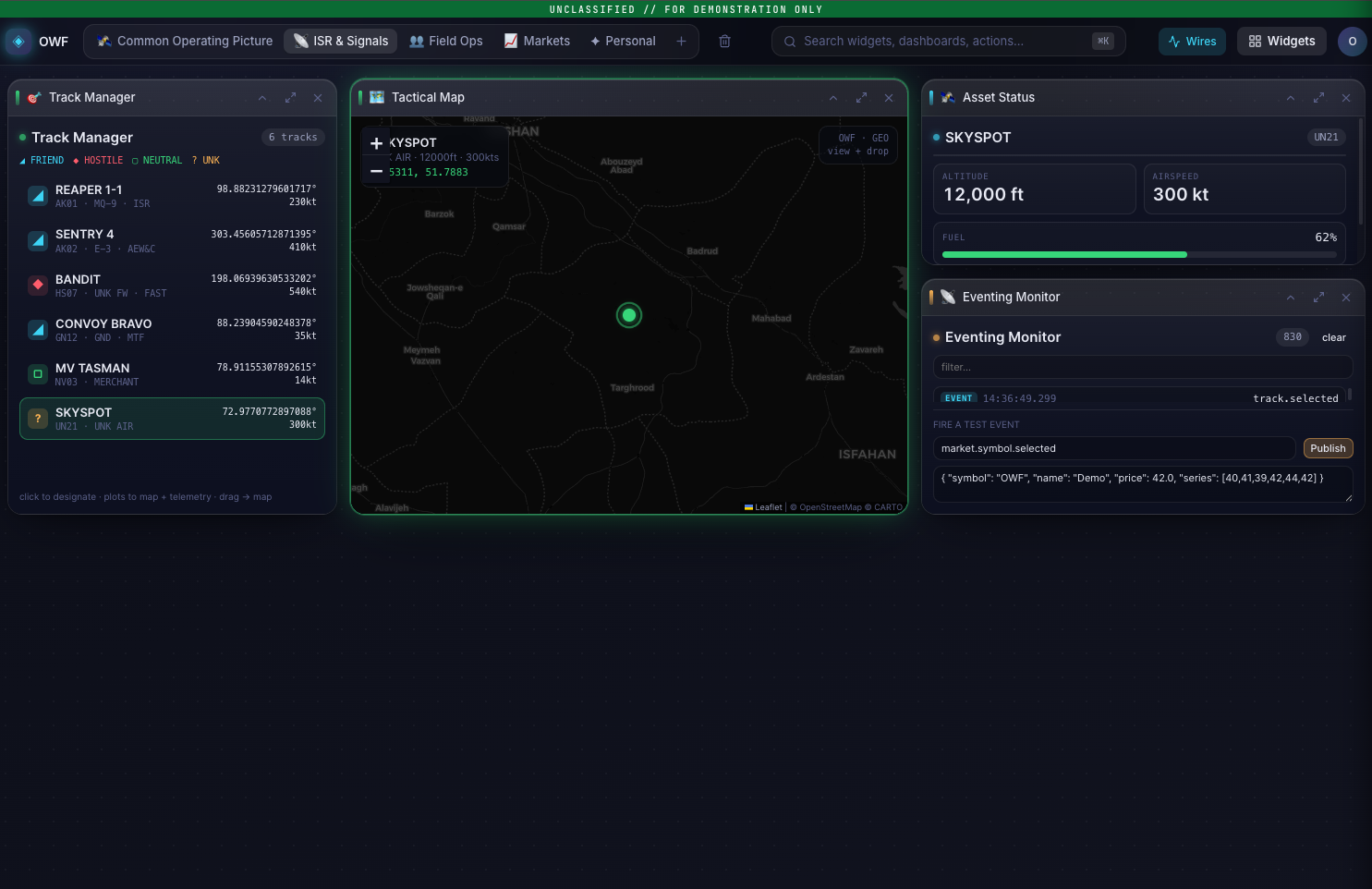Click the fuel level progress bar
Screen dimensions: 1372x889
pyautogui.click(x=1139, y=254)
